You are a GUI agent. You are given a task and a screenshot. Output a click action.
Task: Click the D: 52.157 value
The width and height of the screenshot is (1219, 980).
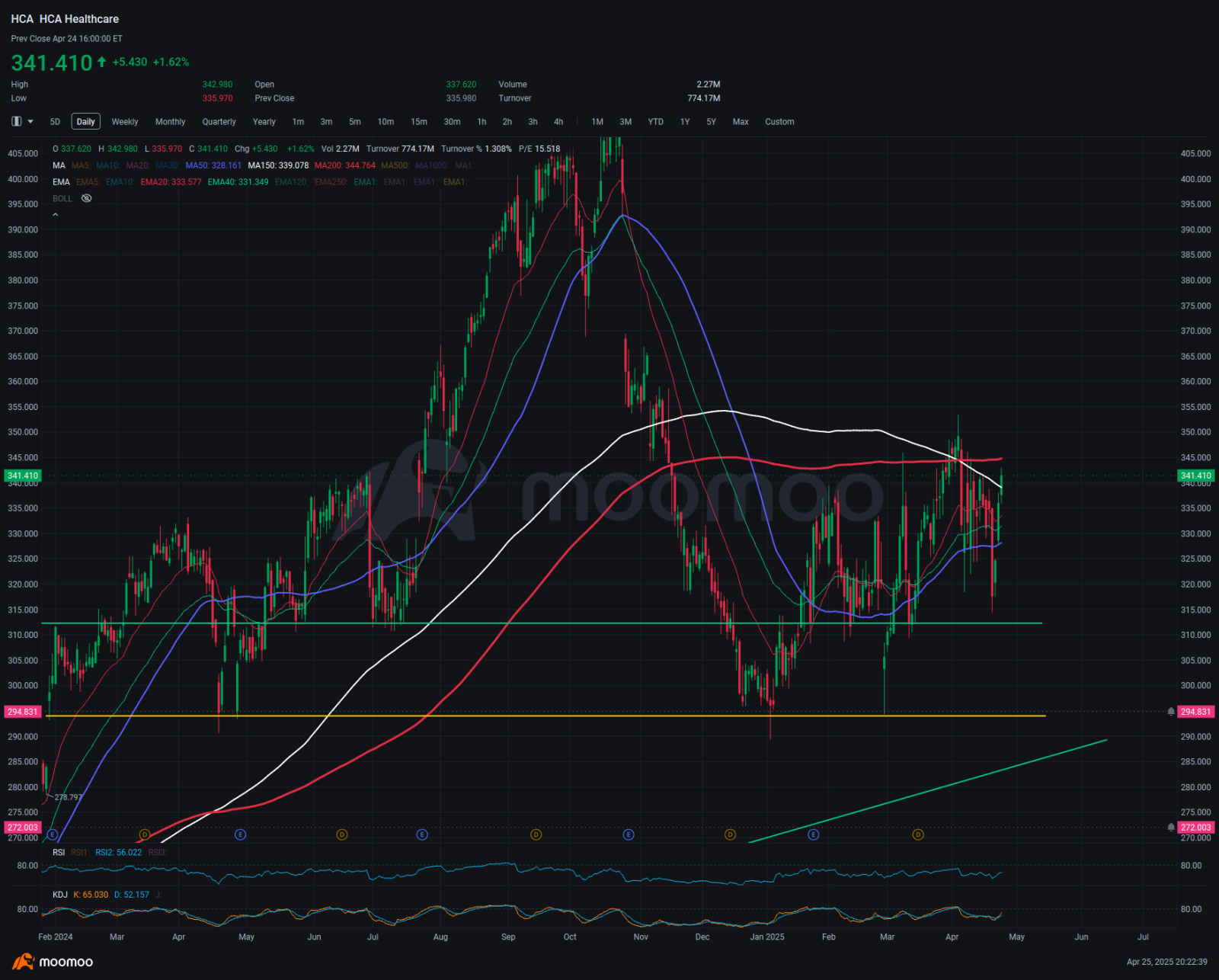132,895
